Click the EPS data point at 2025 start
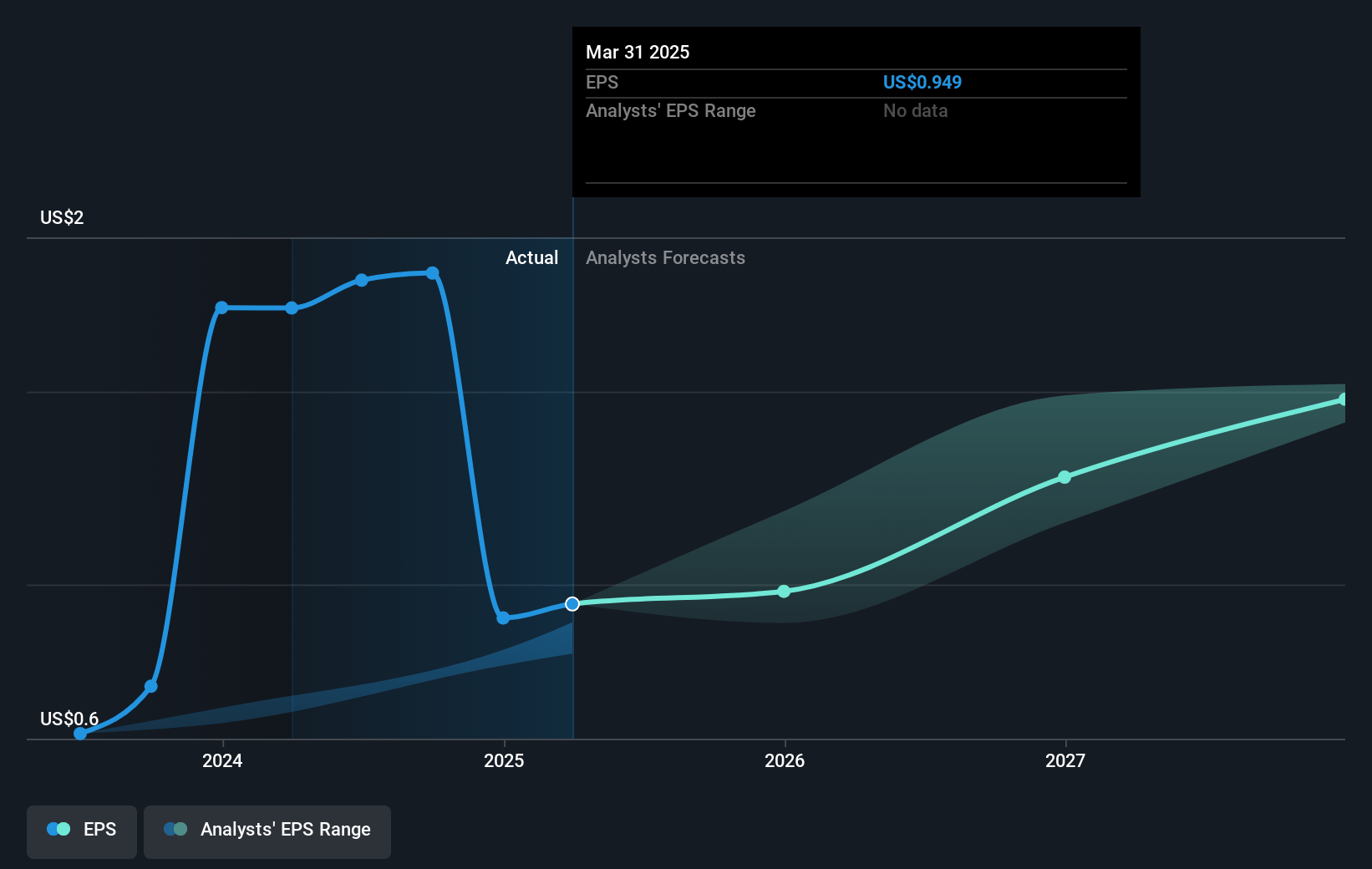 (503, 618)
